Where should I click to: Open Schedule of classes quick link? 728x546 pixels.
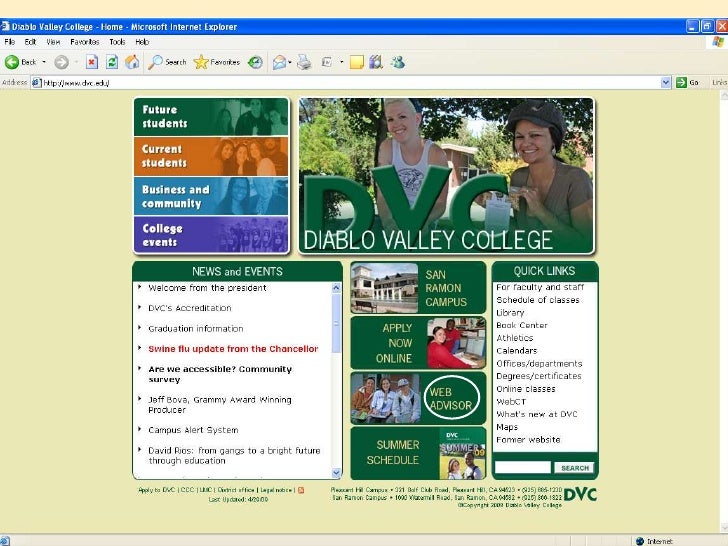click(538, 300)
